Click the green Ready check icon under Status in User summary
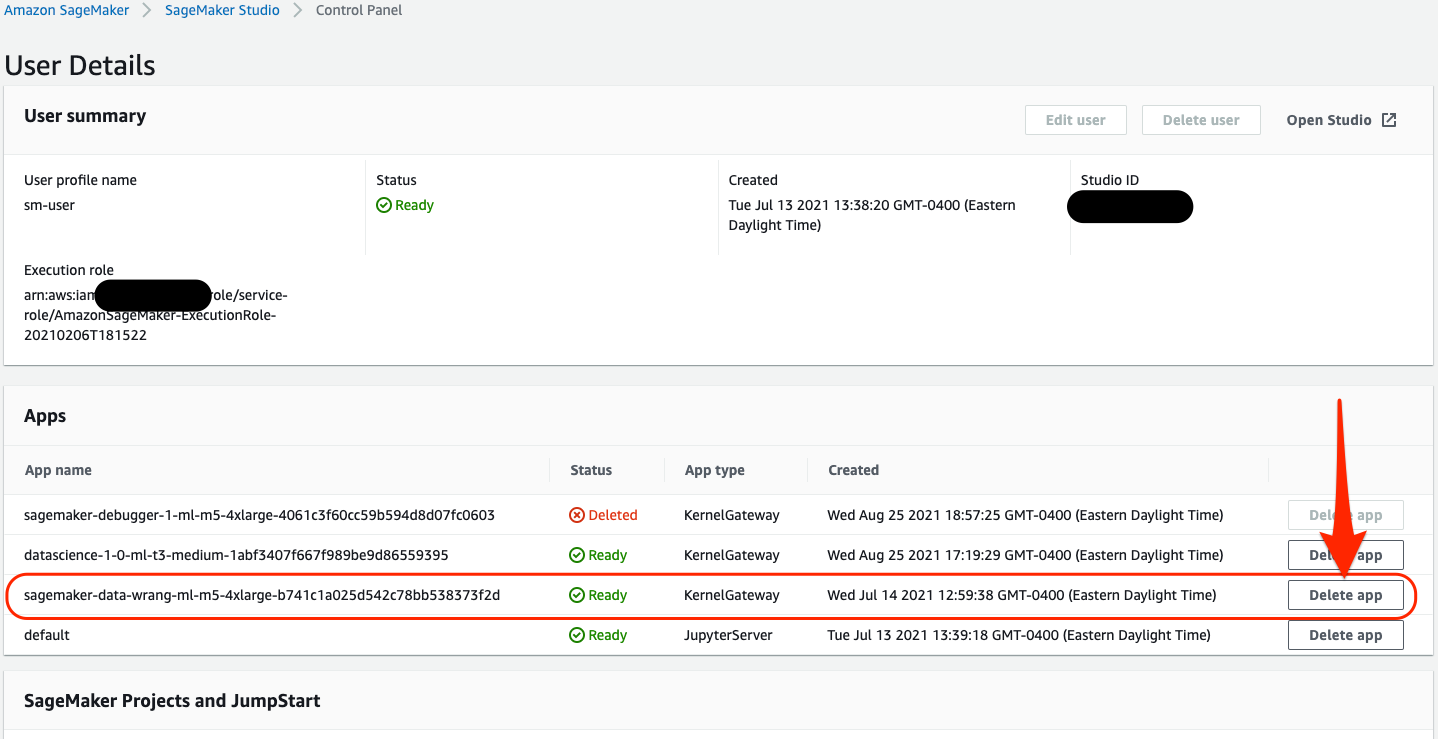Image resolution: width=1438 pixels, height=739 pixels. (x=384, y=205)
